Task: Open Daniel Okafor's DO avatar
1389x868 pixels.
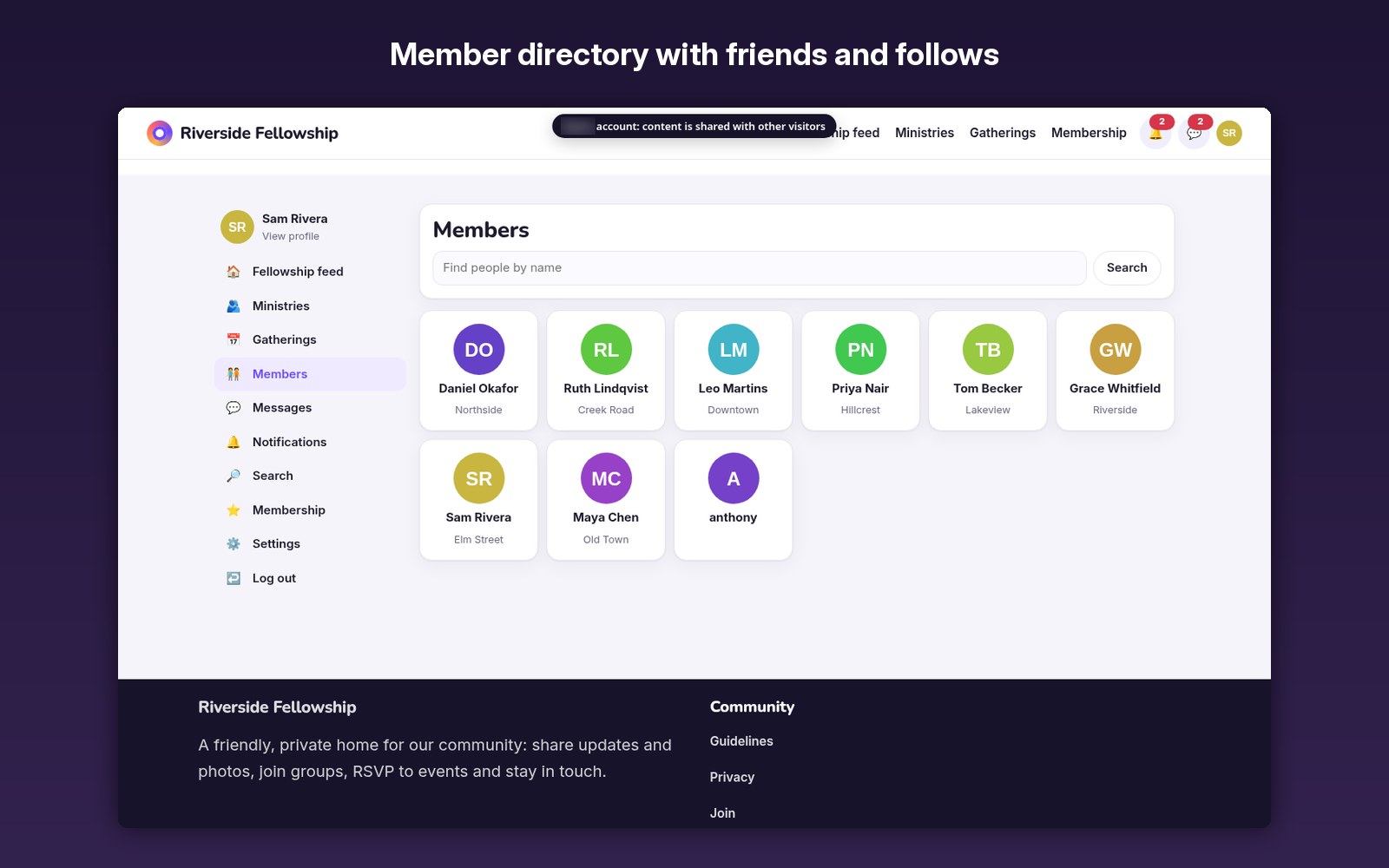Action: 478,350
